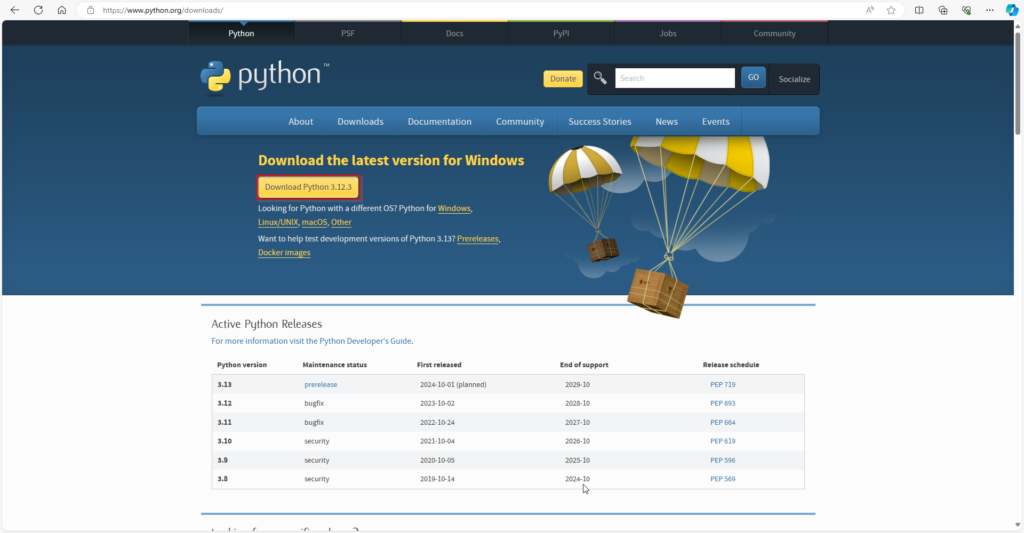Follow the Other OS link
This screenshot has height=533, width=1024.
[x=341, y=222]
